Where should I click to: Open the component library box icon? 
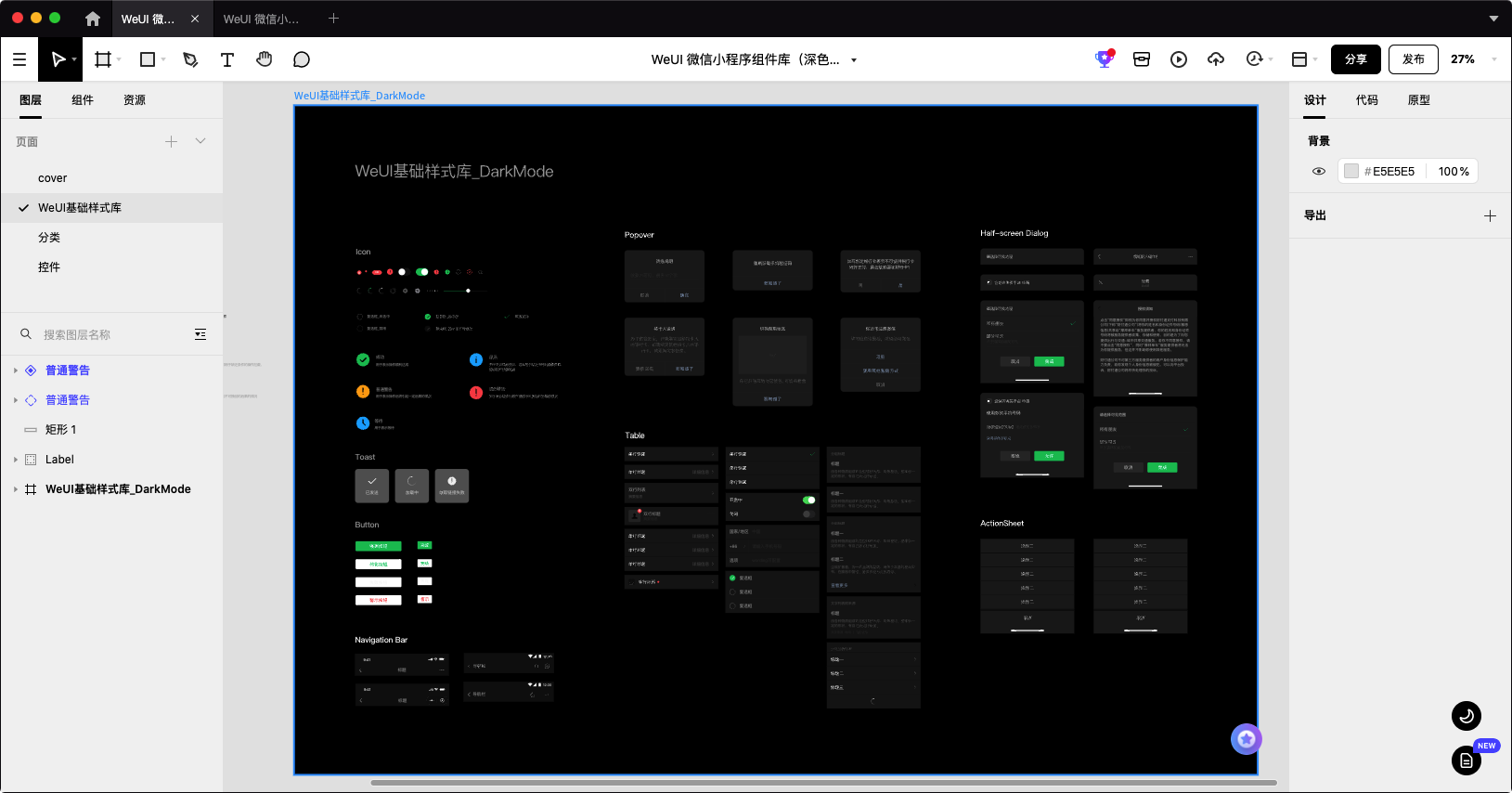point(1142,59)
